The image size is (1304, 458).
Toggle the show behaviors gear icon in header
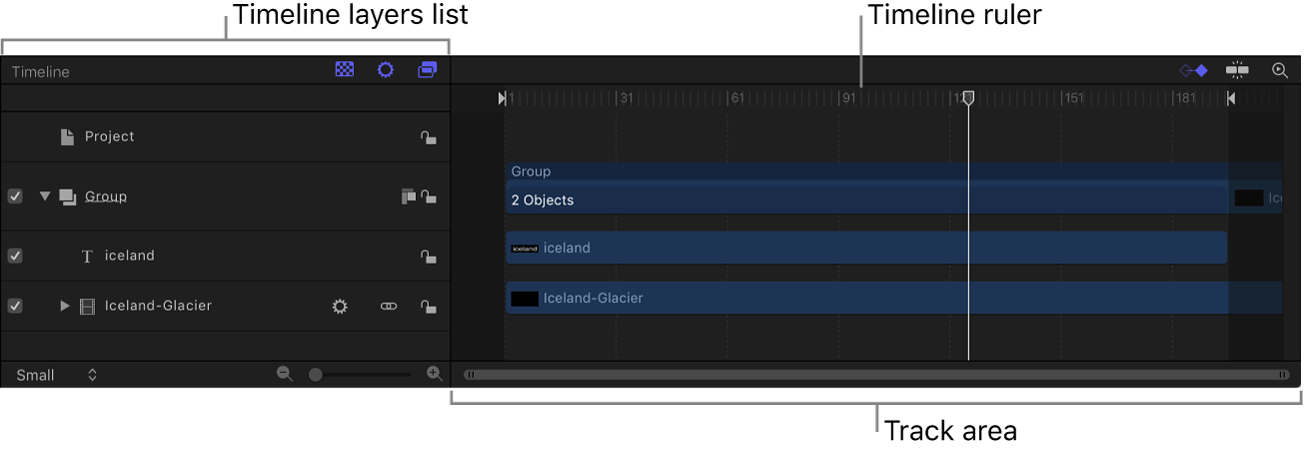click(x=385, y=70)
